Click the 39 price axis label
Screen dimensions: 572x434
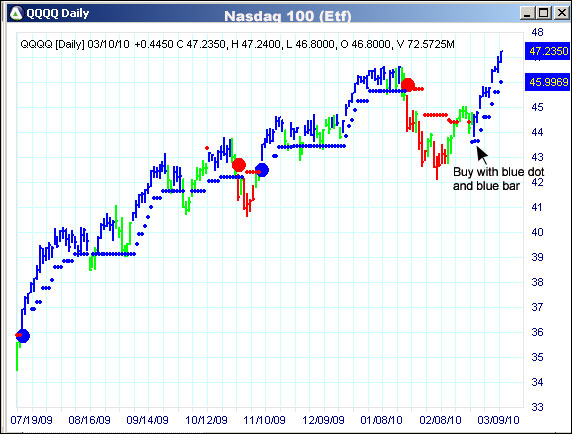537,257
